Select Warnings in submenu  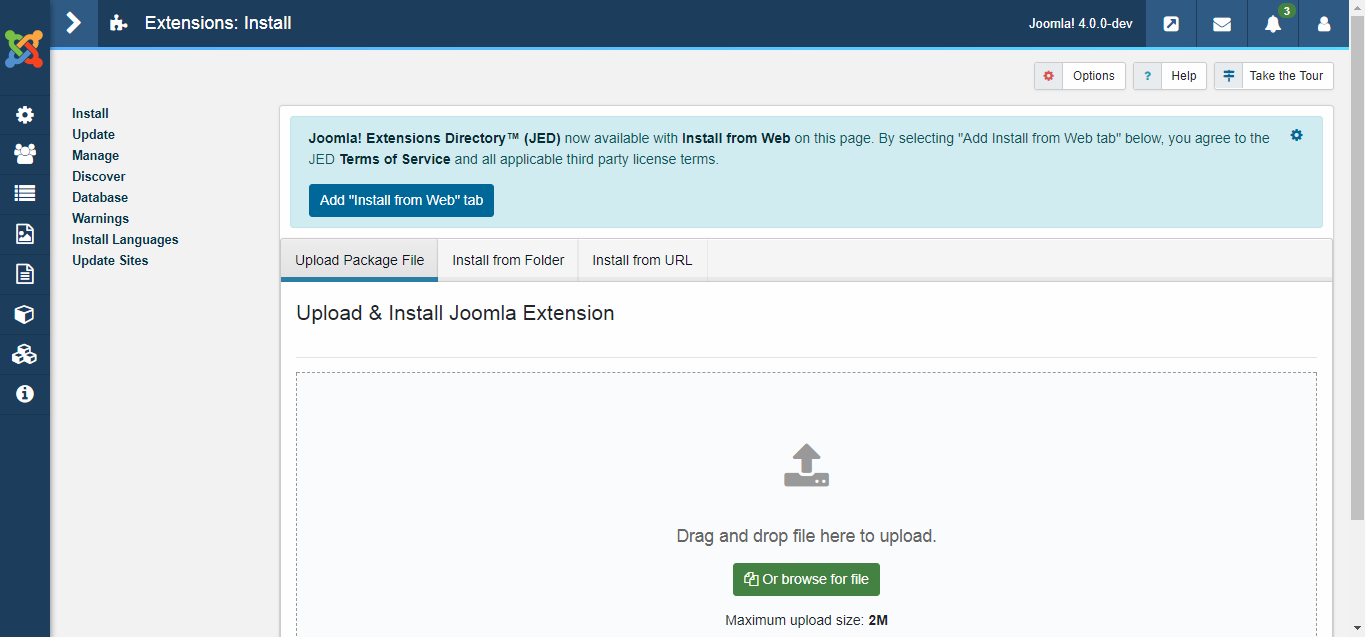(100, 218)
